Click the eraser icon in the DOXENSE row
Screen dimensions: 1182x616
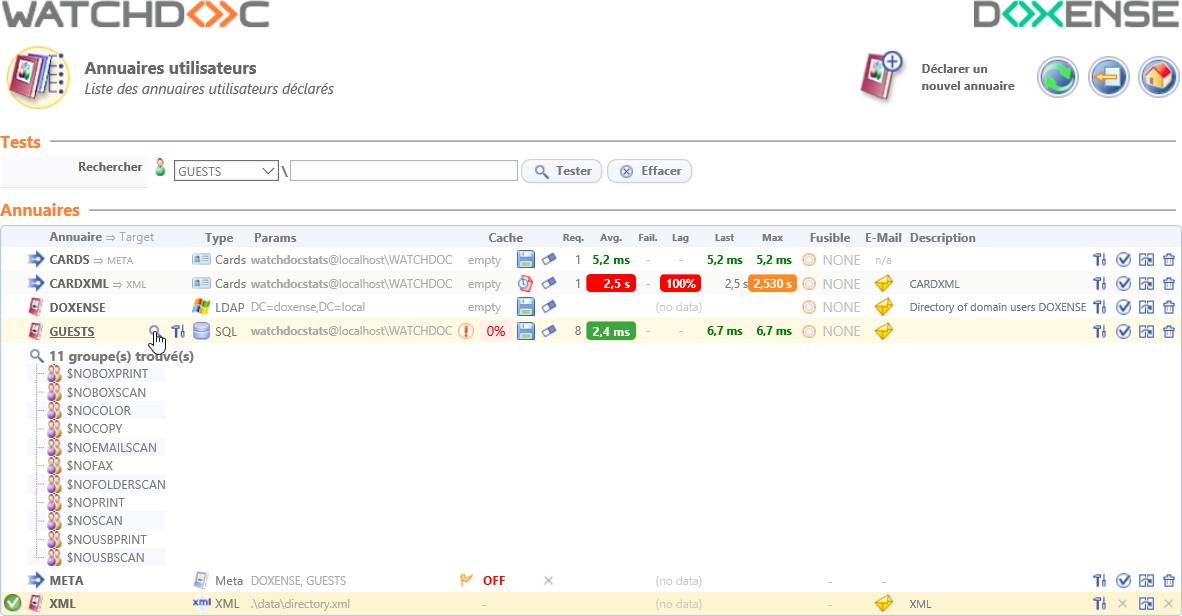coord(549,308)
